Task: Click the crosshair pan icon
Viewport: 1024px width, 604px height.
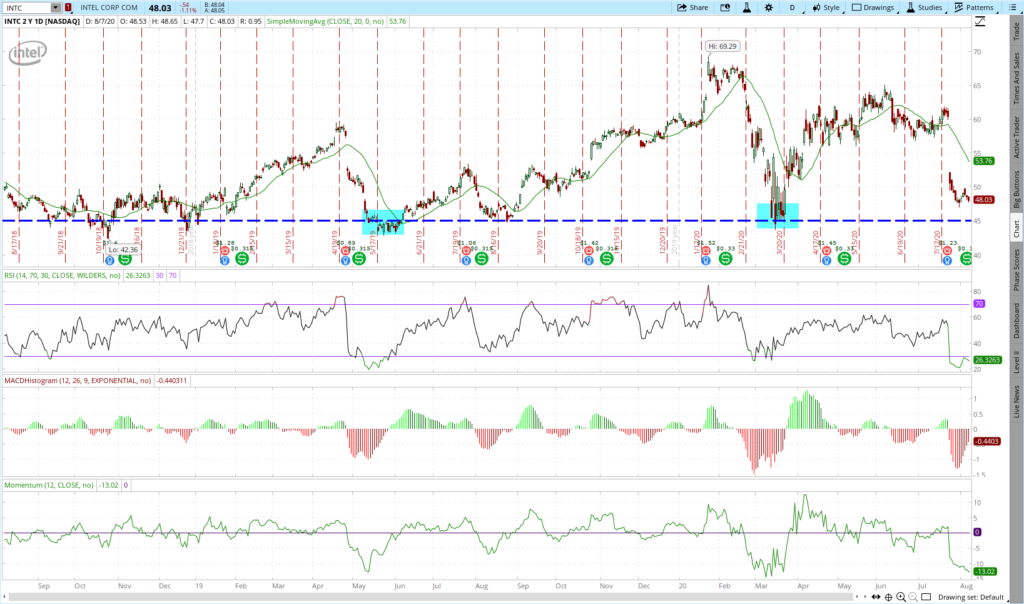Action: pos(888,597)
